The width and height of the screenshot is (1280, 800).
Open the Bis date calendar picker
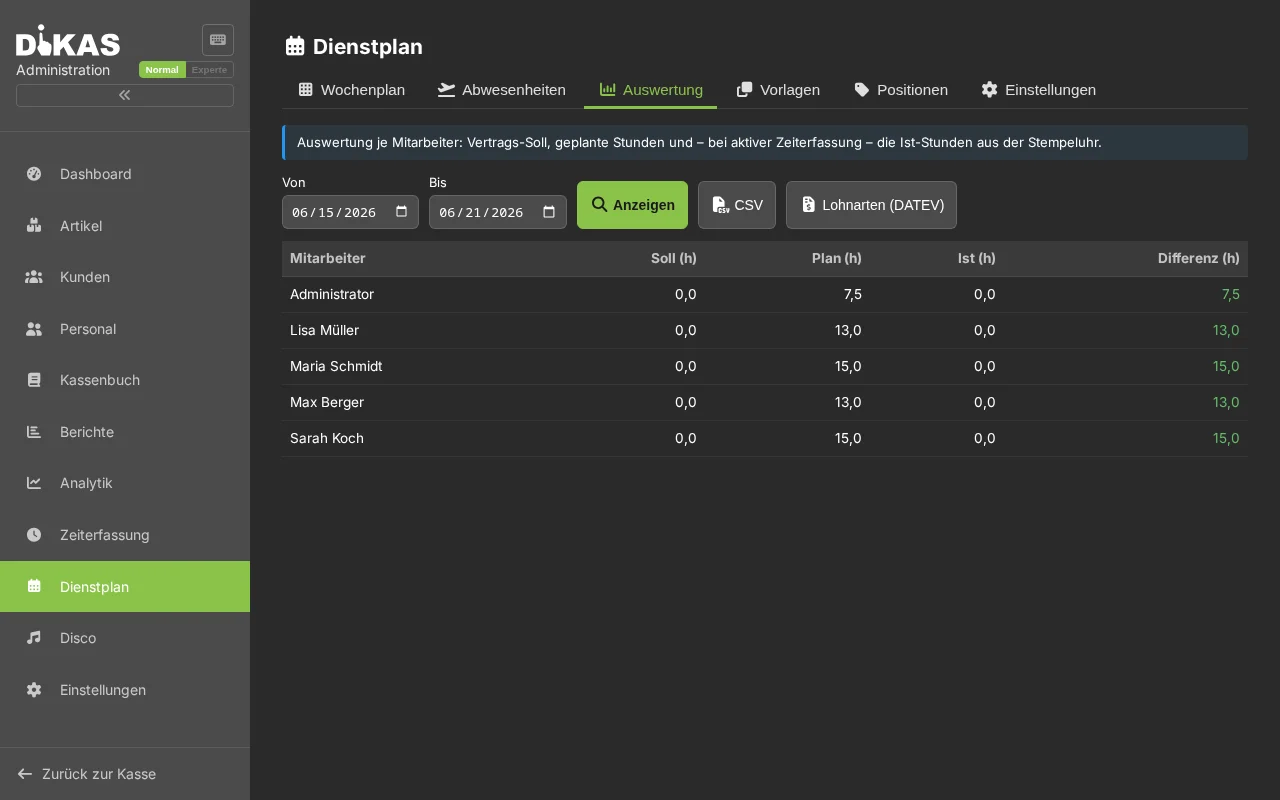coord(549,212)
